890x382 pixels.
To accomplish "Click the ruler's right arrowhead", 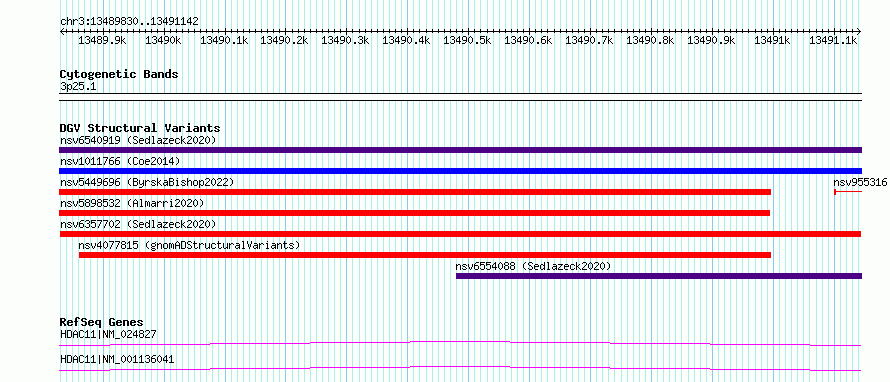I will pos(859,32).
